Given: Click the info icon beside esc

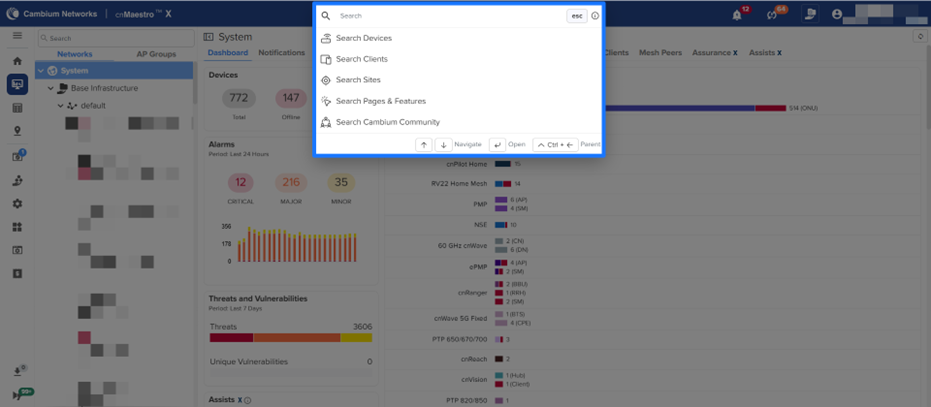Looking at the screenshot, I should coord(595,16).
